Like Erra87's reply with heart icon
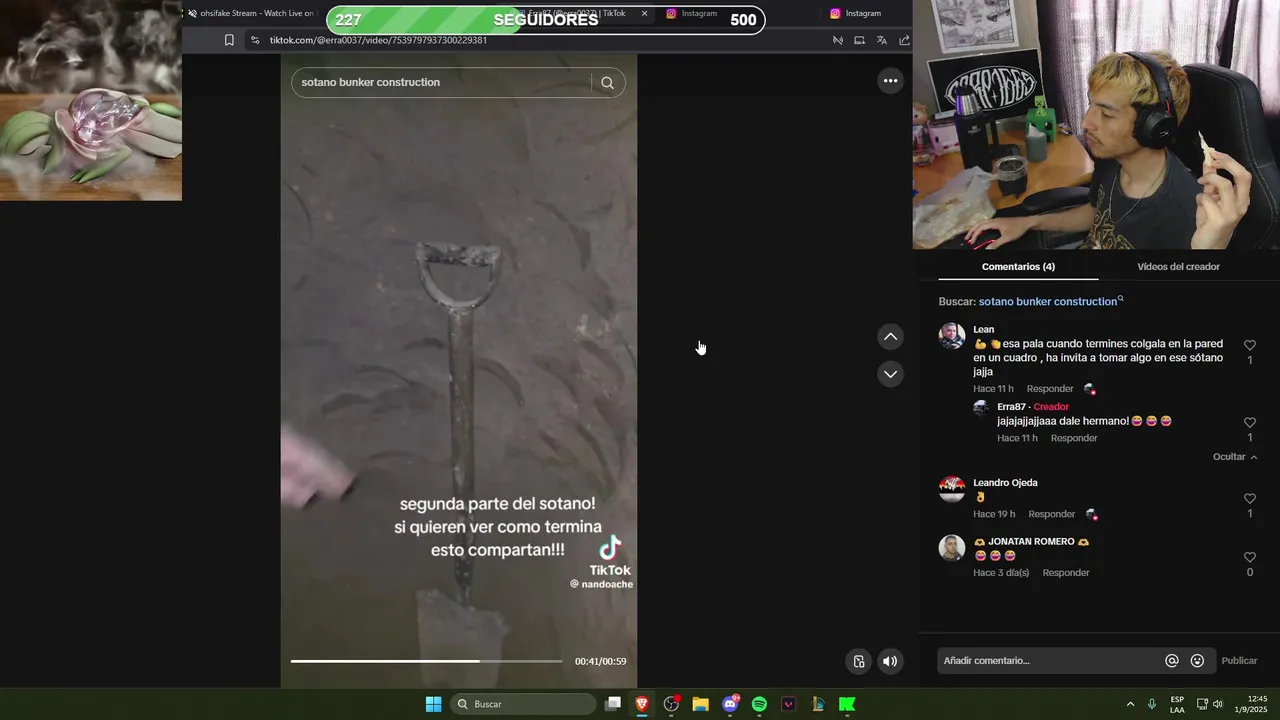Viewport: 1280px width, 720px height. tap(1249, 423)
